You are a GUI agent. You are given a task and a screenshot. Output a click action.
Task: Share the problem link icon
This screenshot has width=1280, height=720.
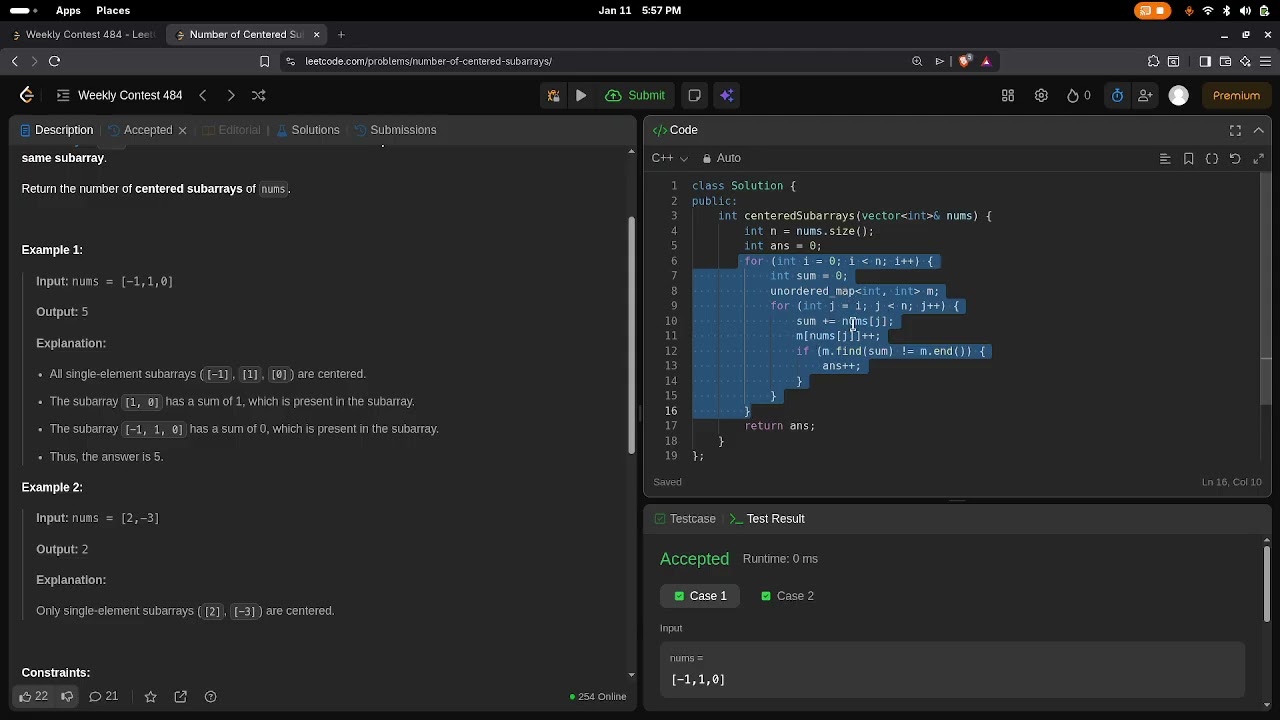[181, 697]
